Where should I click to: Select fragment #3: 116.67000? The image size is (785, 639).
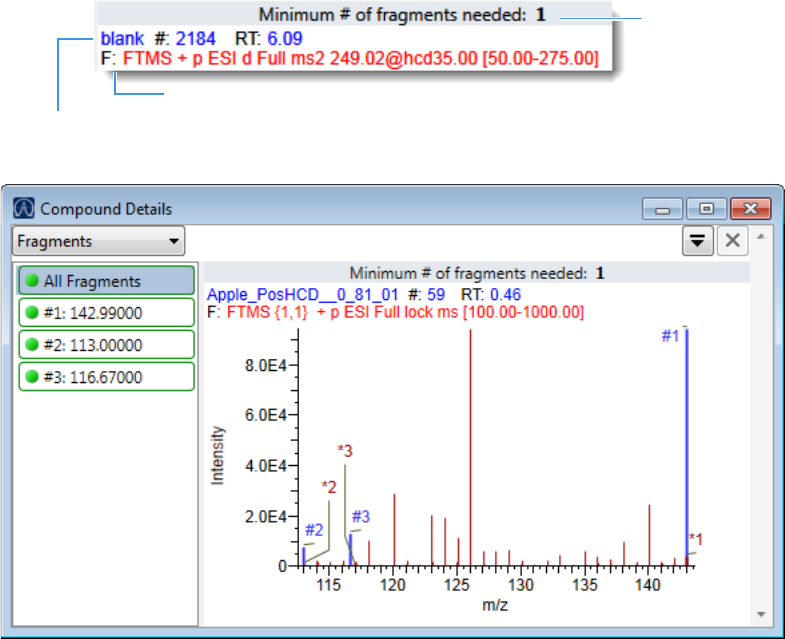pyautogui.click(x=106, y=377)
